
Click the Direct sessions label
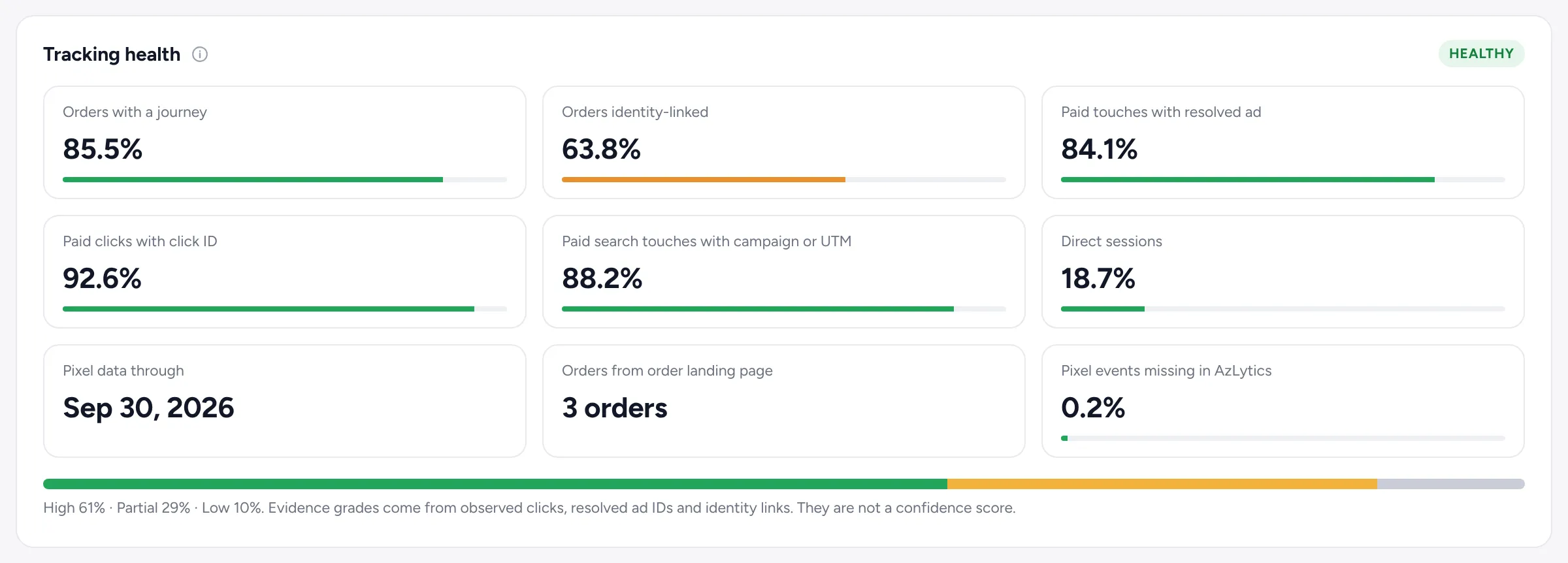(1111, 242)
